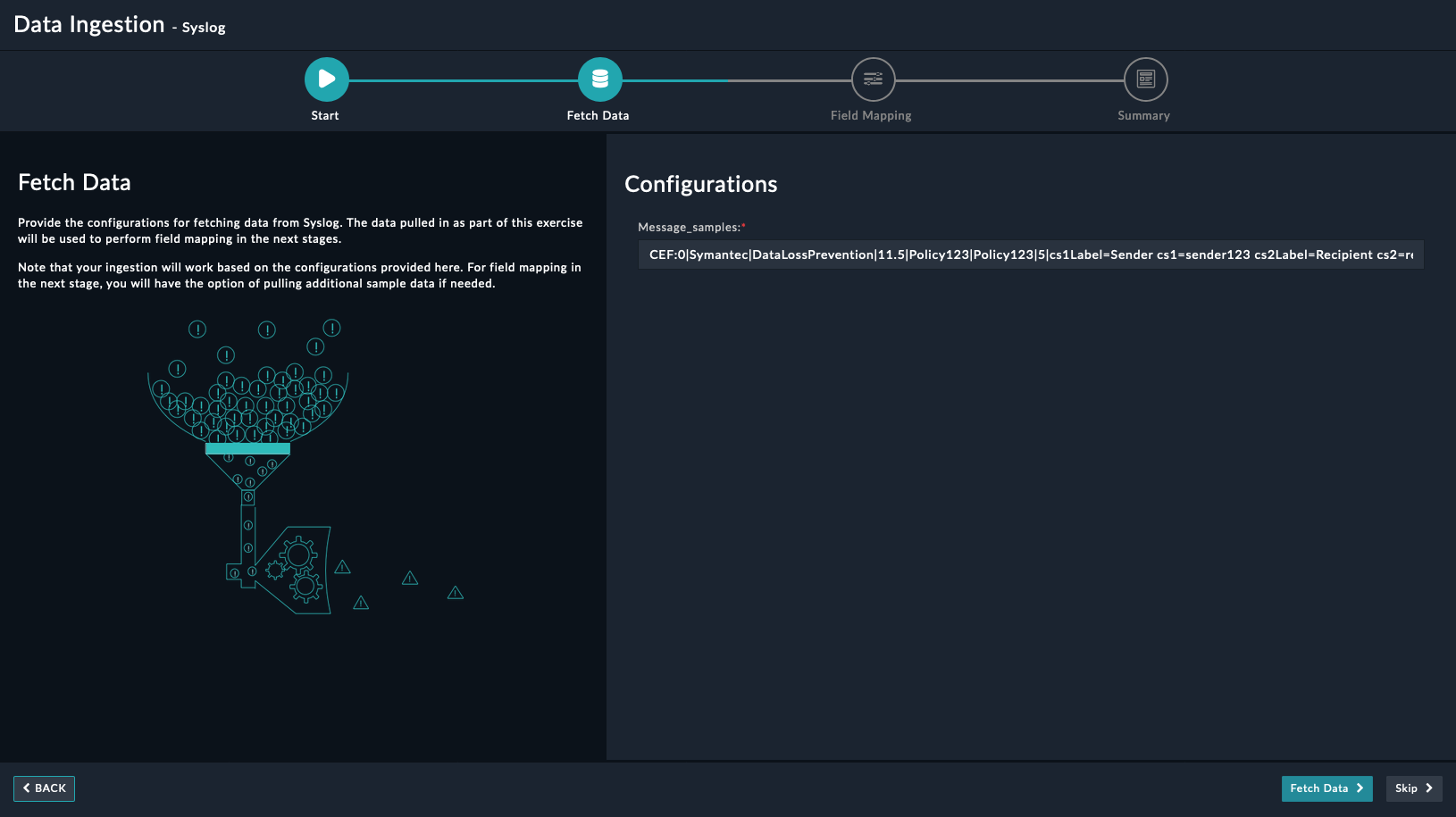This screenshot has width=1456, height=817.
Task: Click the Fetch Data database step icon
Action: (x=599, y=79)
